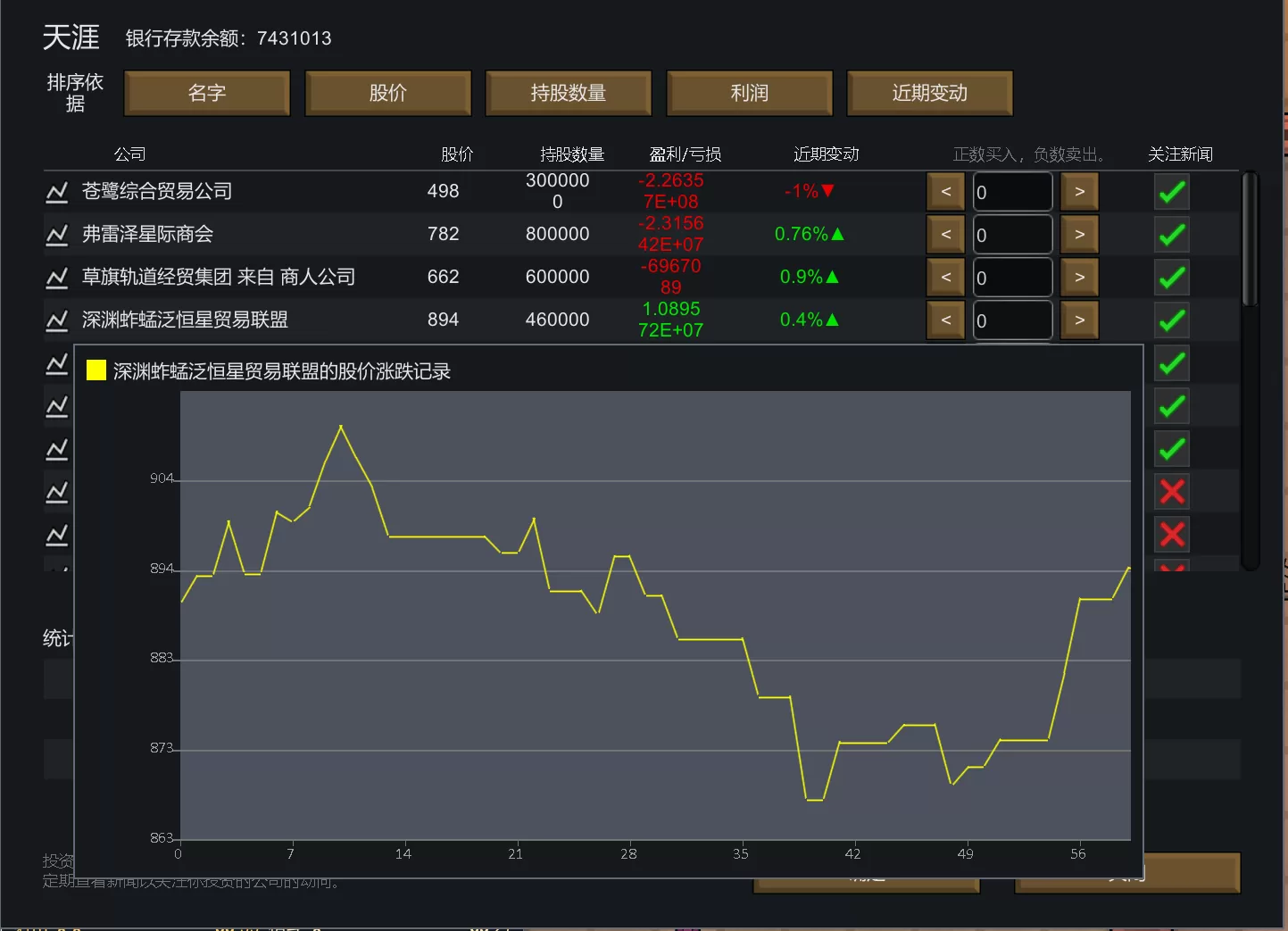Viewport: 1288px width, 931px height.
Task: Sort list by 股价
Action: coord(387,94)
